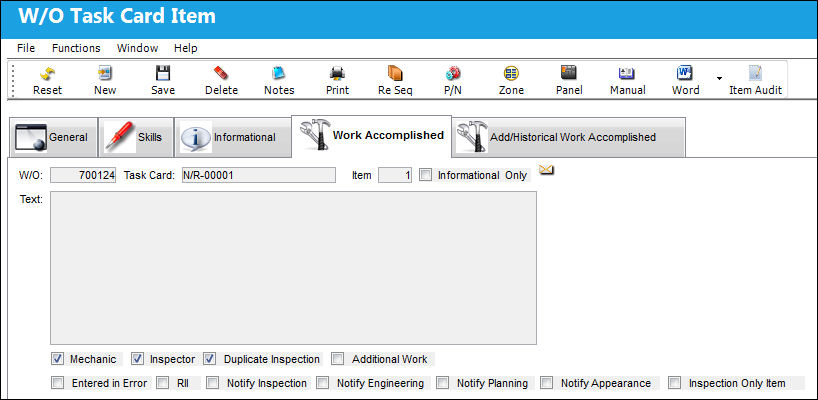Open the File menu

coord(26,49)
